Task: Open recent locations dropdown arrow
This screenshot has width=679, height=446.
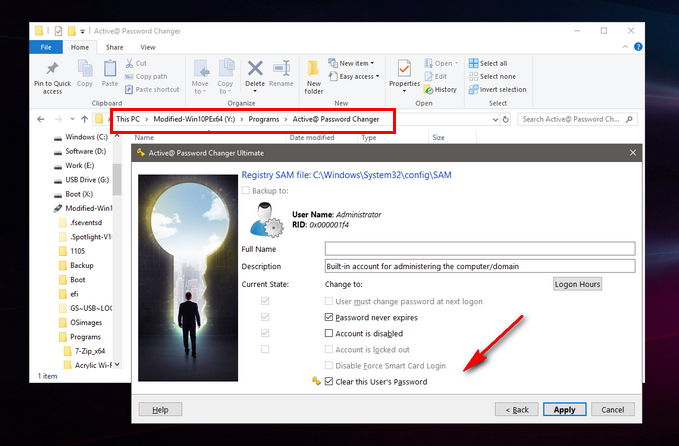Action: 72,119
